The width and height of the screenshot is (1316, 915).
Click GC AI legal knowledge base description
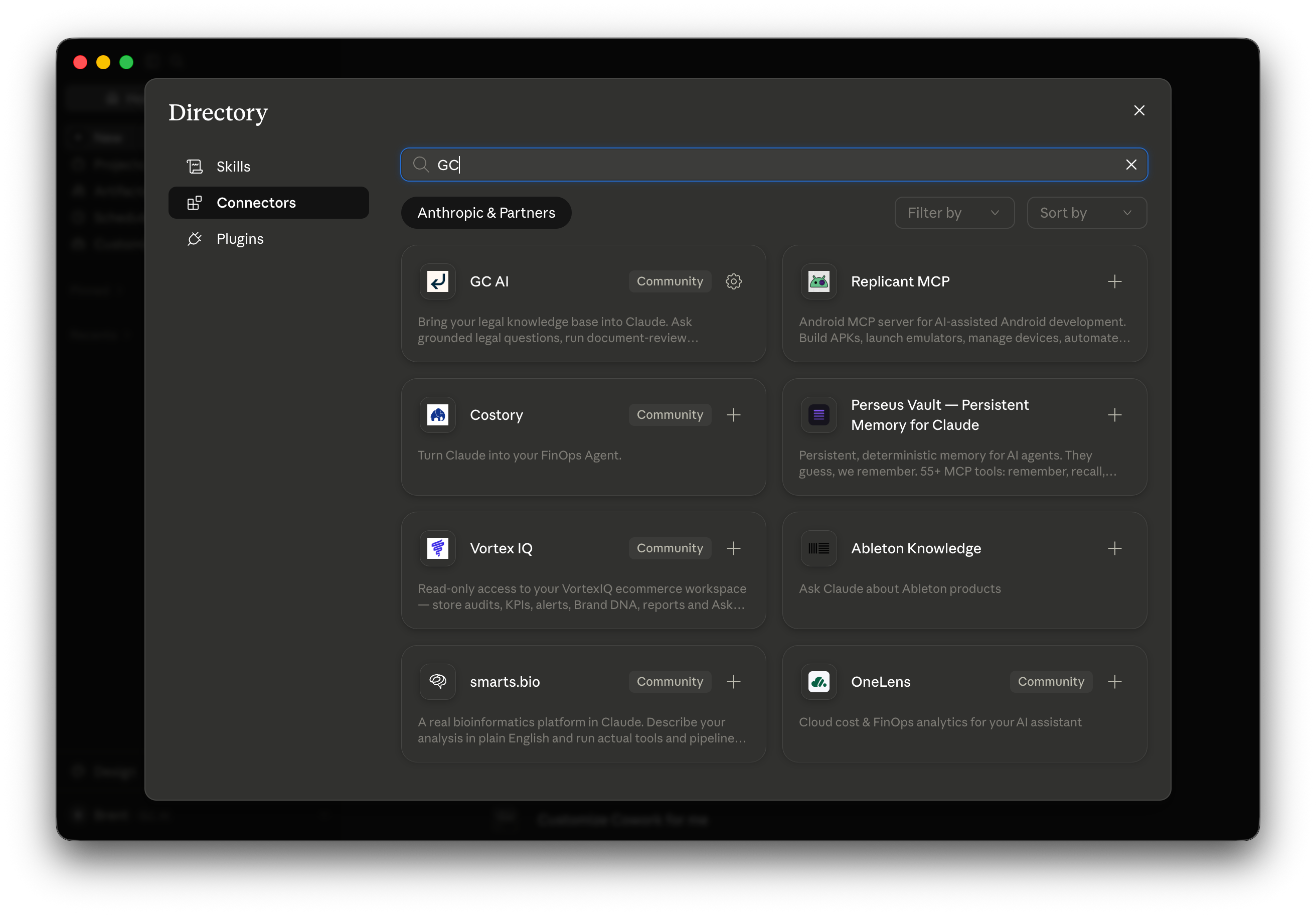[558, 330]
